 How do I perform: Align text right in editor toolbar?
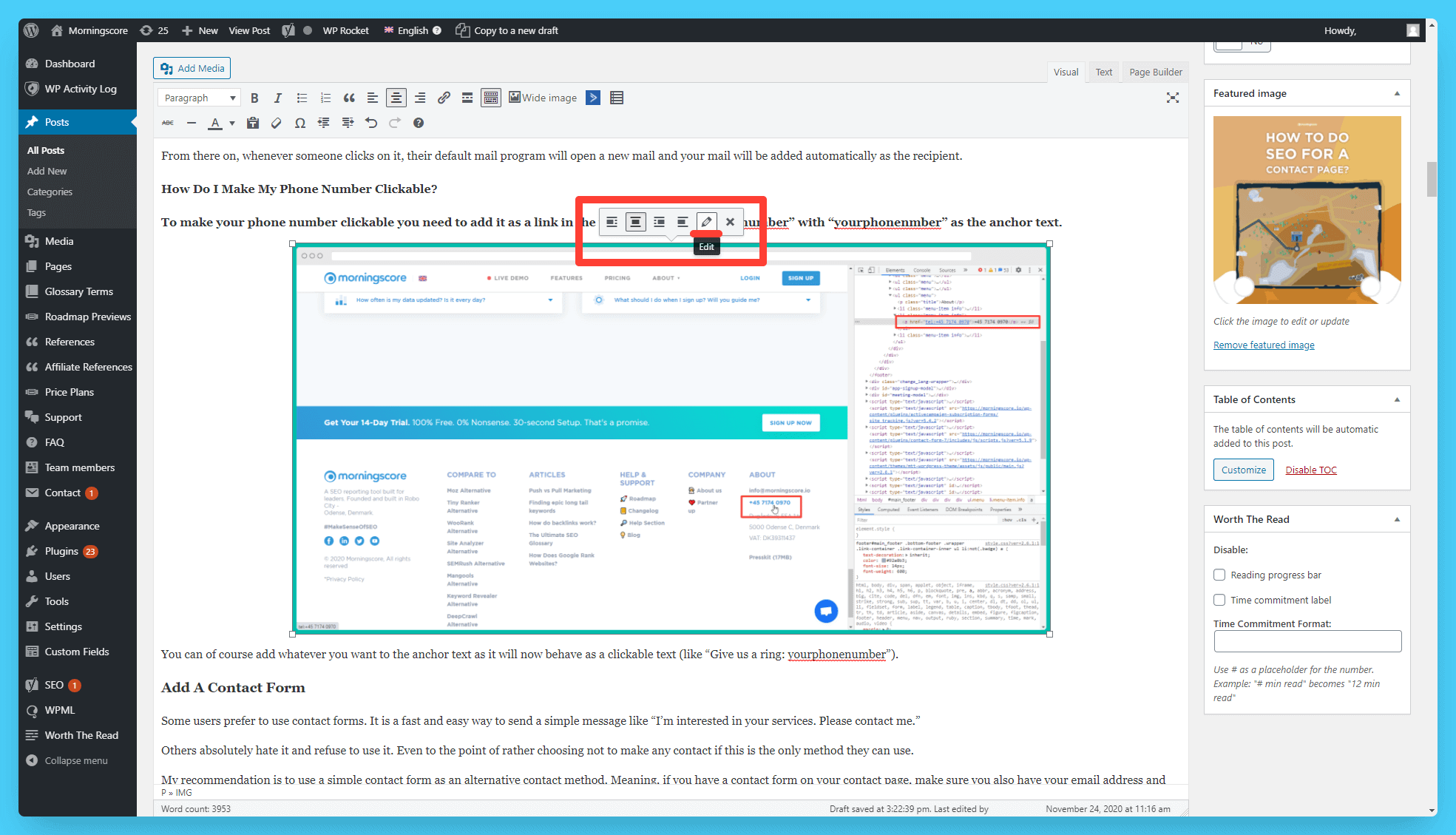(420, 98)
